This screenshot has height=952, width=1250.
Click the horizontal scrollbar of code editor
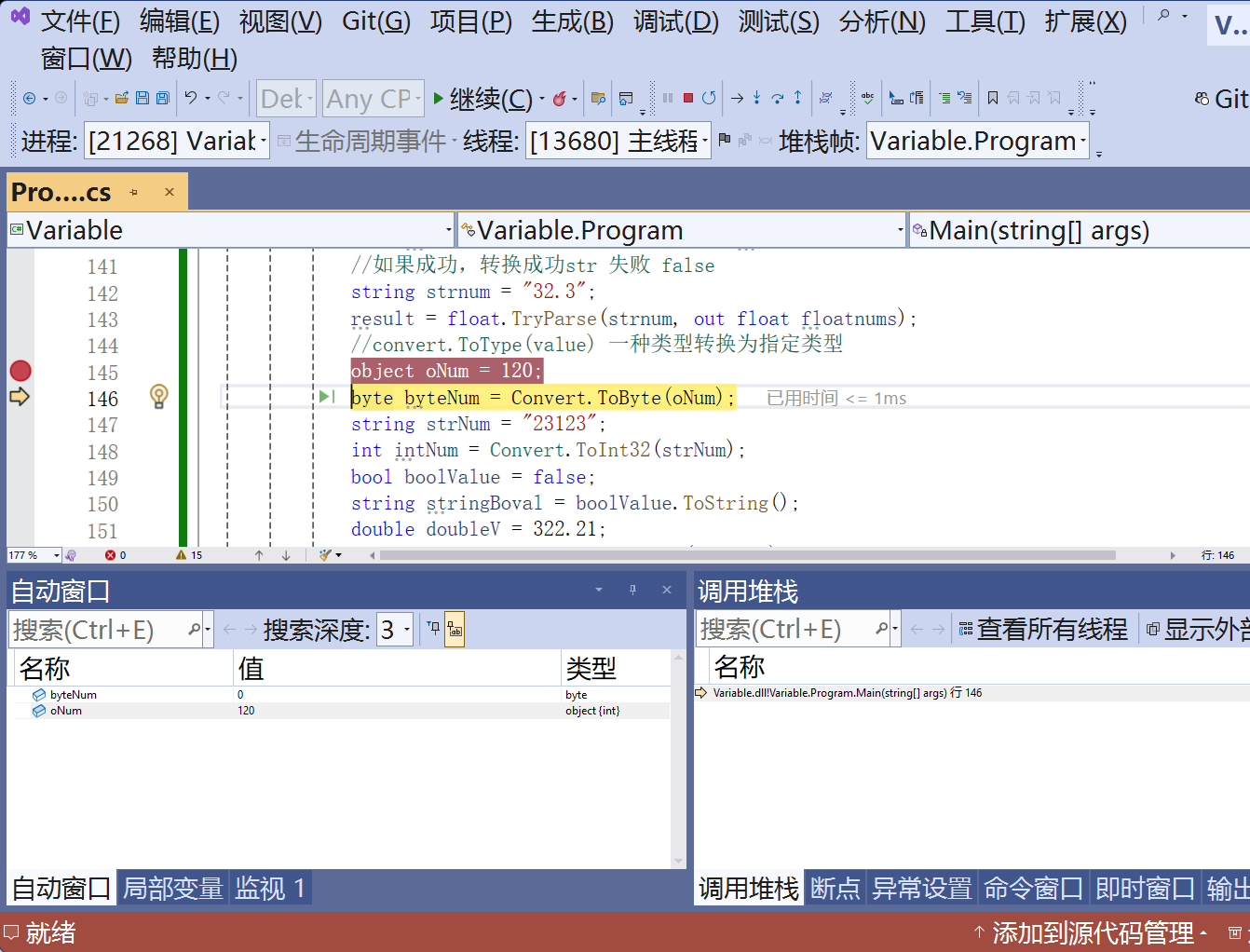[x=748, y=555]
